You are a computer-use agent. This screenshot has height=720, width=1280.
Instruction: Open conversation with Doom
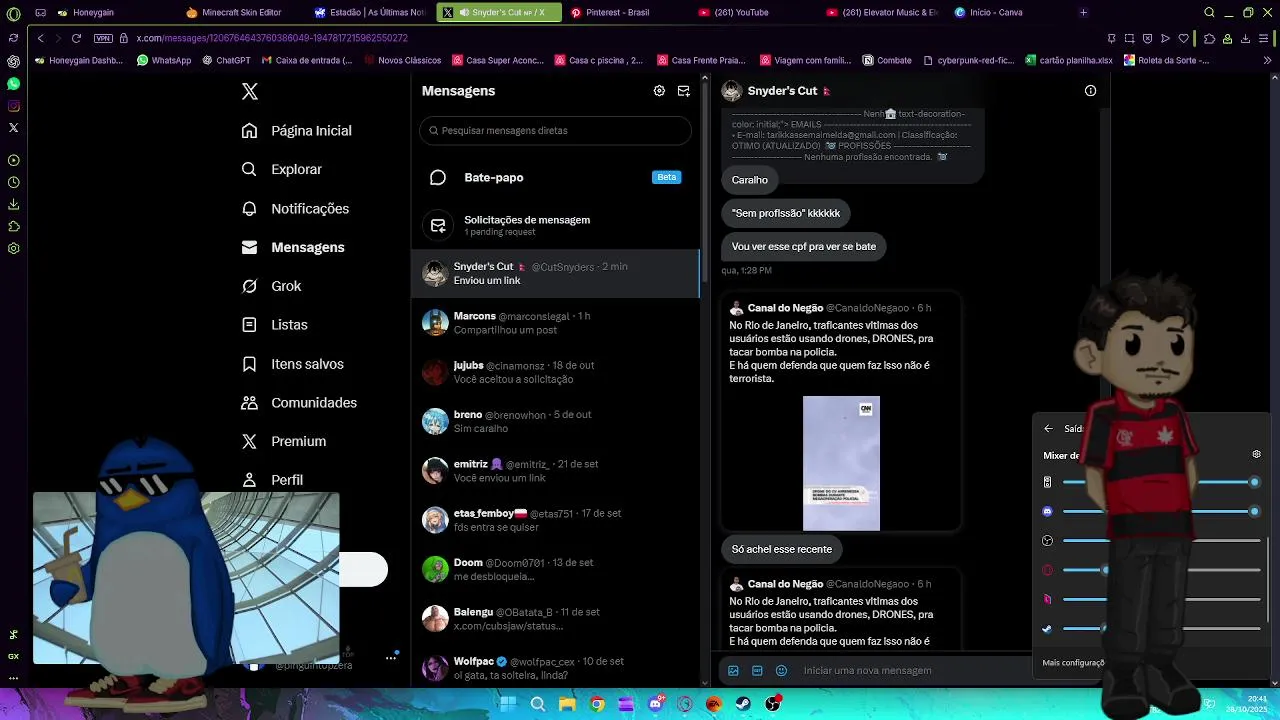tap(556, 569)
